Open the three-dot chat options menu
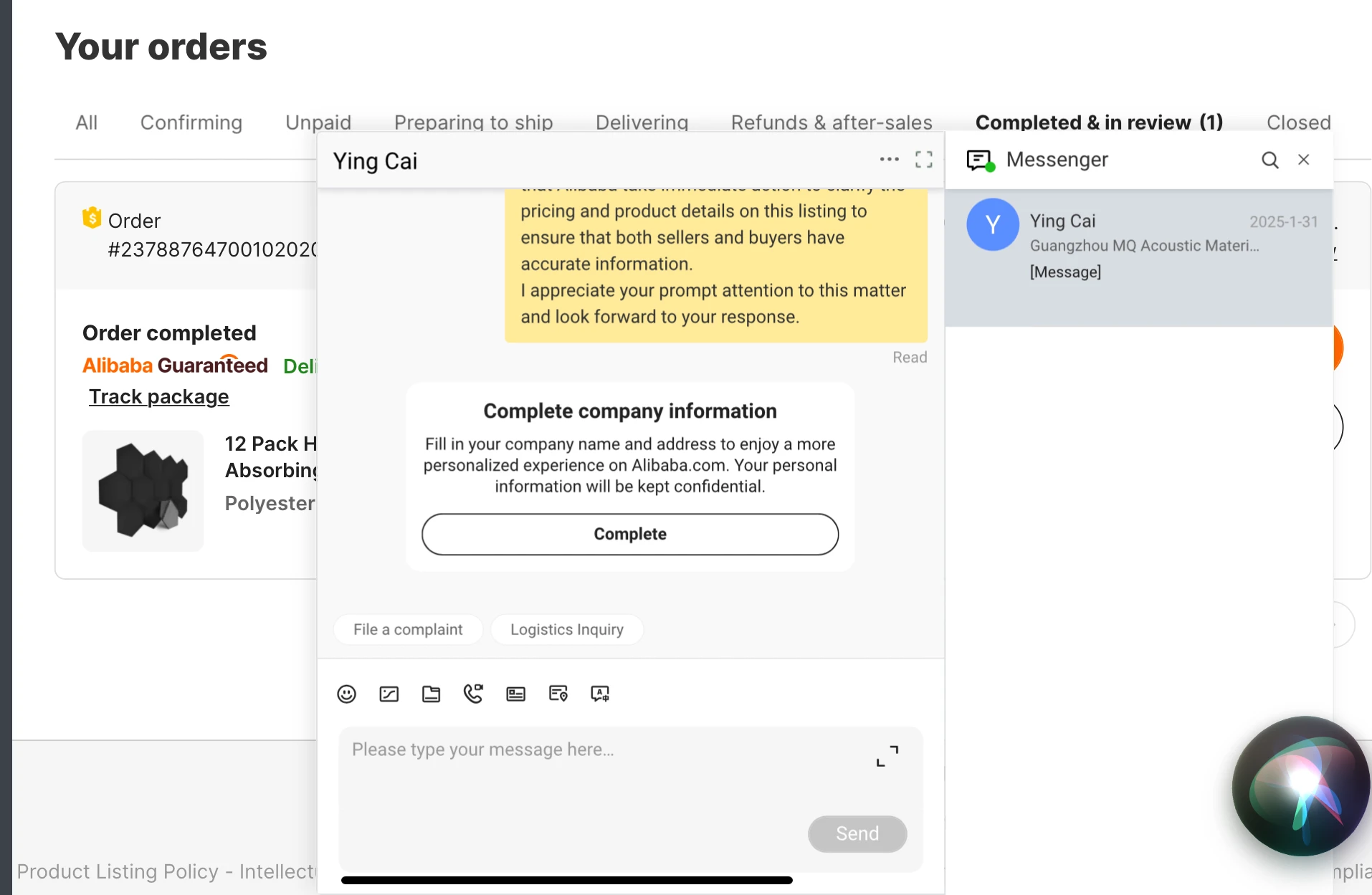 889,160
